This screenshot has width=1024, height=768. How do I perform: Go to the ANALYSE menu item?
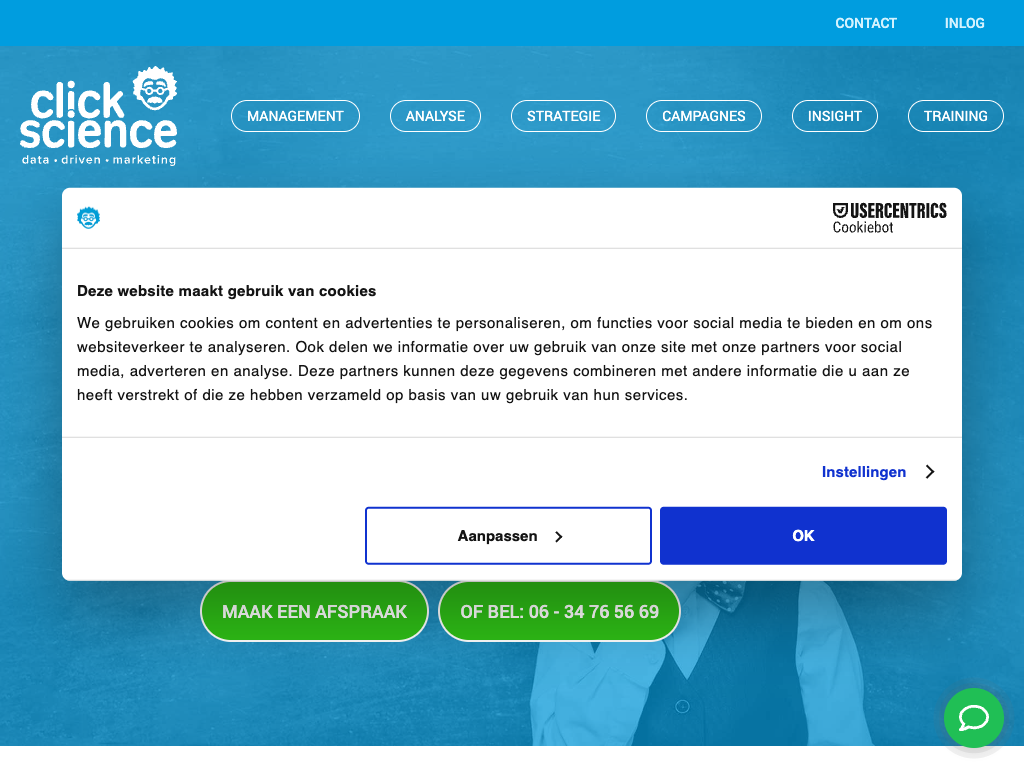[x=435, y=116]
